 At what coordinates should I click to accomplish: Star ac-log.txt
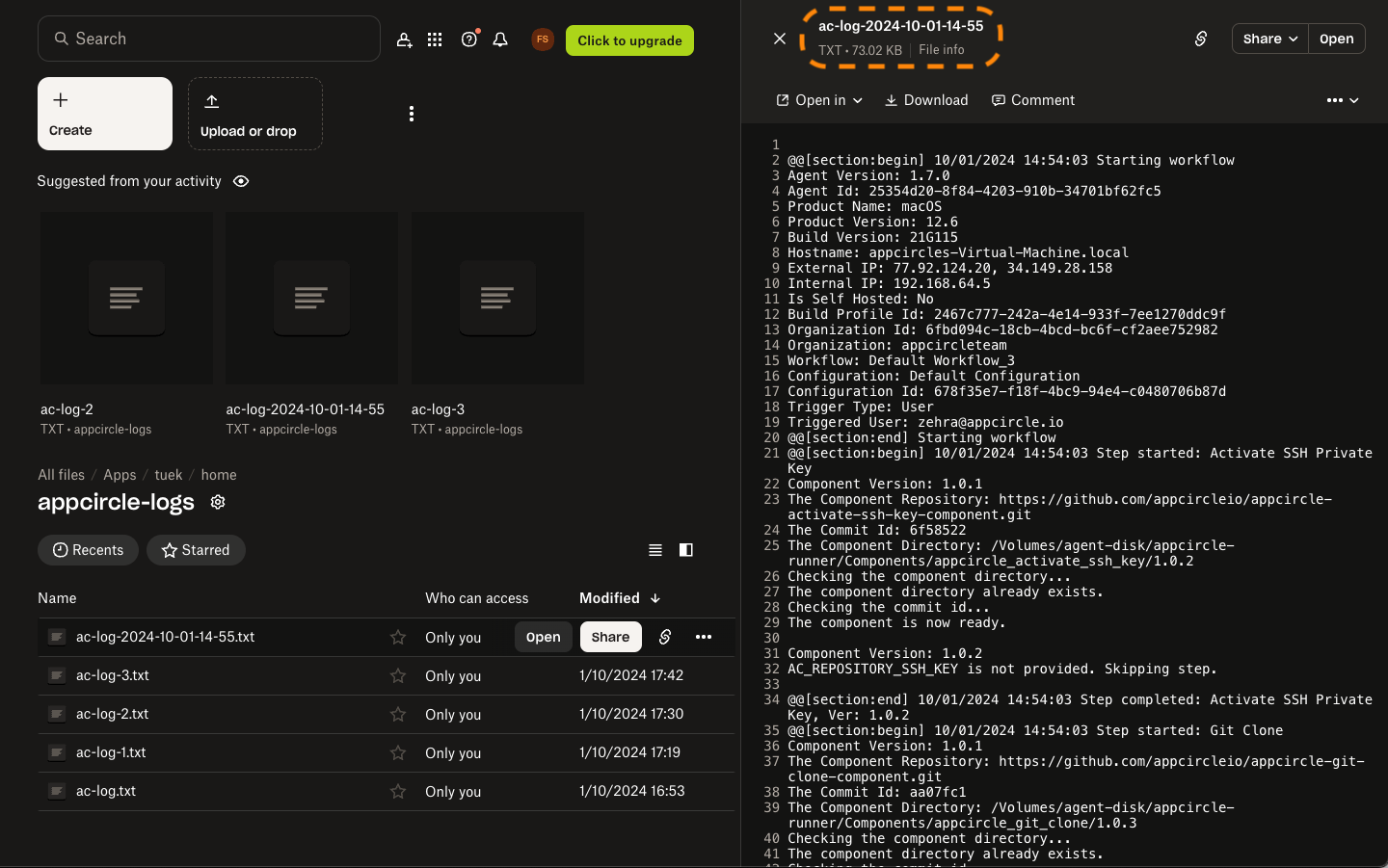click(x=398, y=791)
